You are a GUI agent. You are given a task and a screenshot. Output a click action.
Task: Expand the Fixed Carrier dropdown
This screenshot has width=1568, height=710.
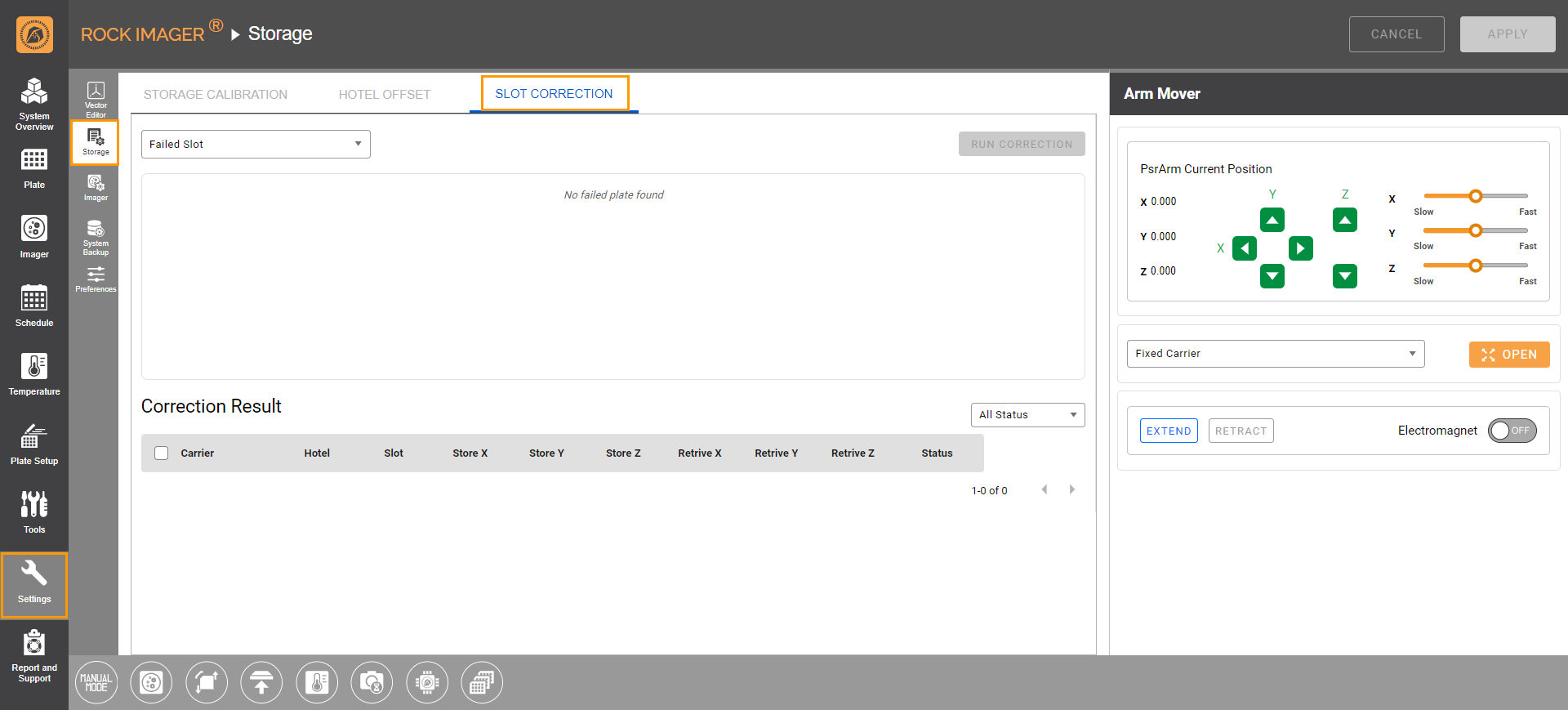click(1275, 354)
